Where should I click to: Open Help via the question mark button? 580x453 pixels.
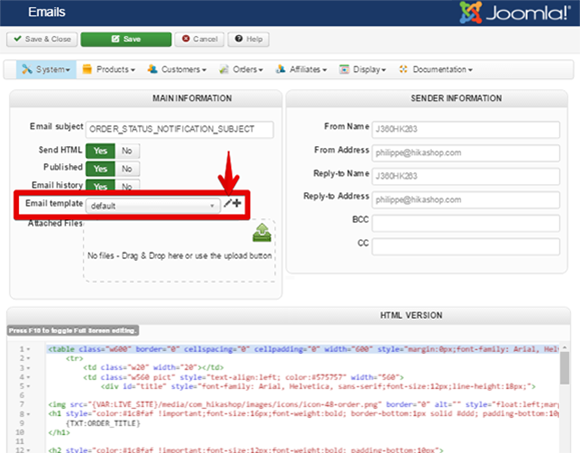249,39
